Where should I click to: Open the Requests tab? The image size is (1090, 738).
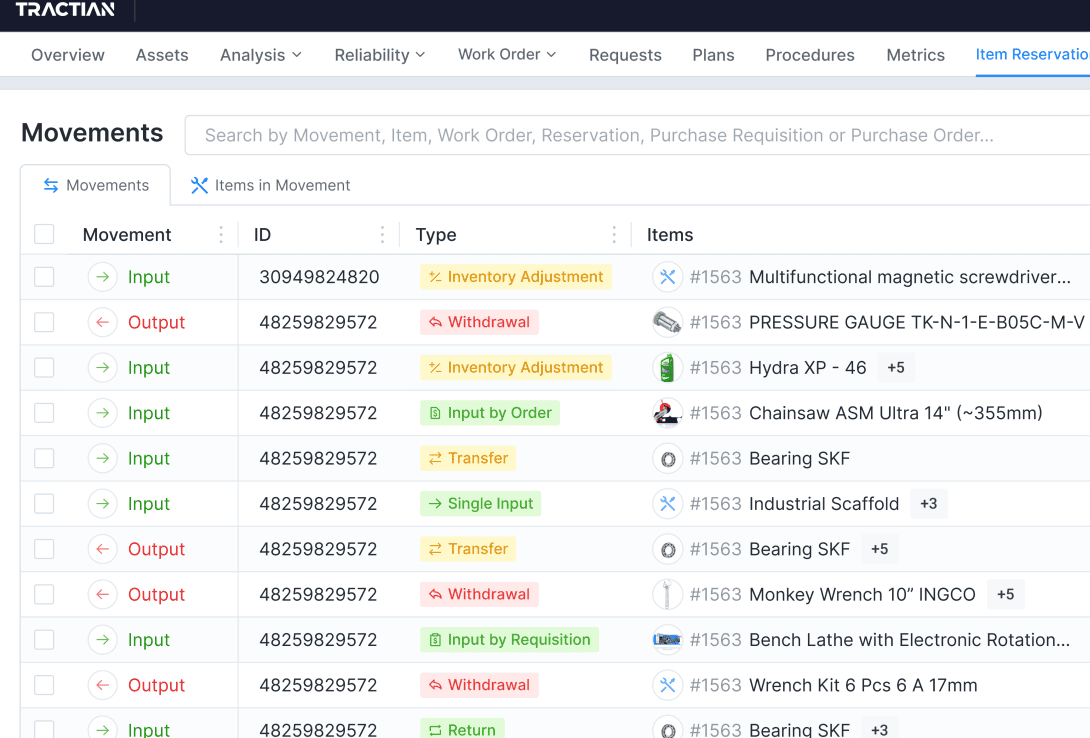pos(625,55)
